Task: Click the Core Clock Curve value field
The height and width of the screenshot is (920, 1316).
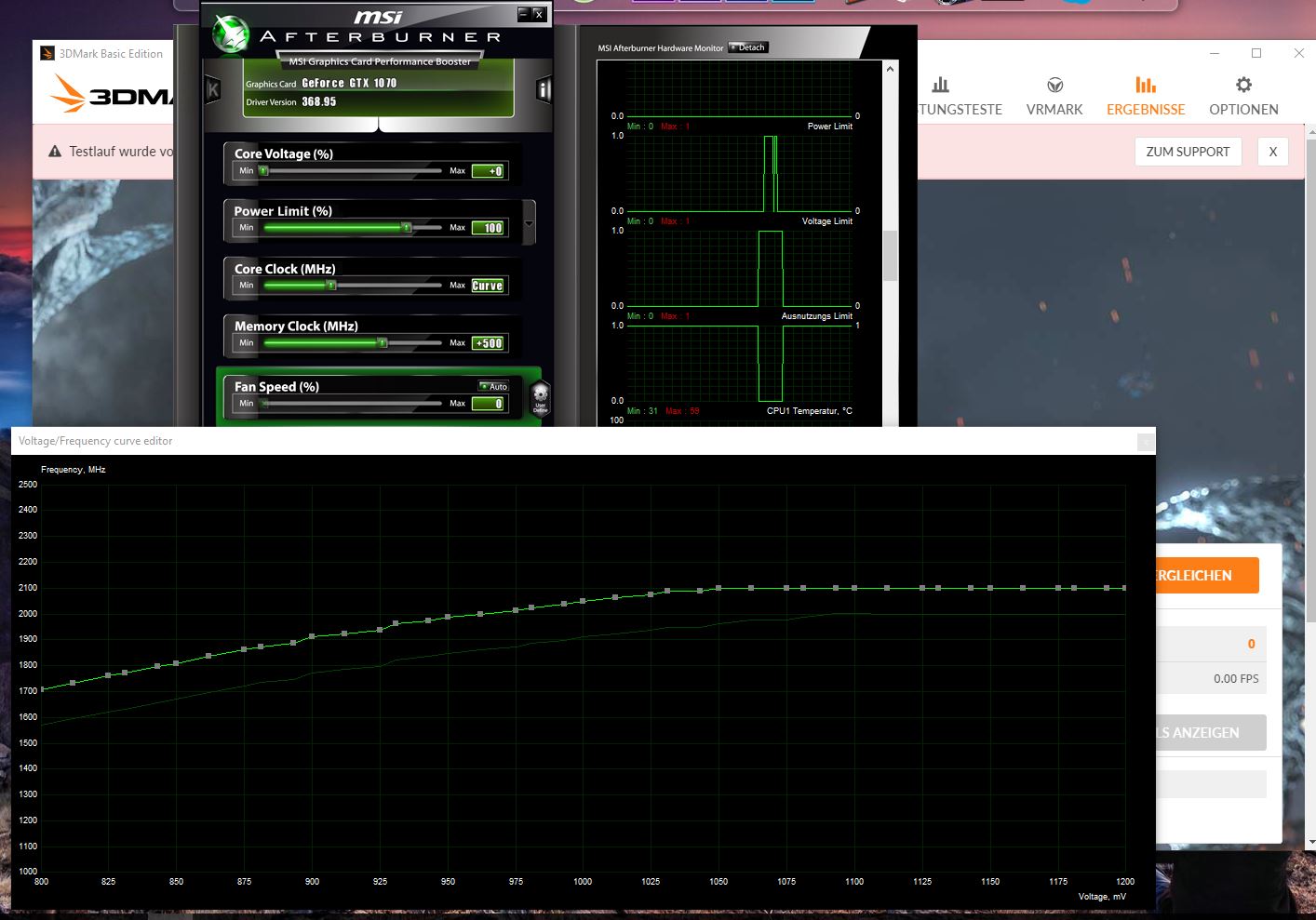Action: click(490, 286)
